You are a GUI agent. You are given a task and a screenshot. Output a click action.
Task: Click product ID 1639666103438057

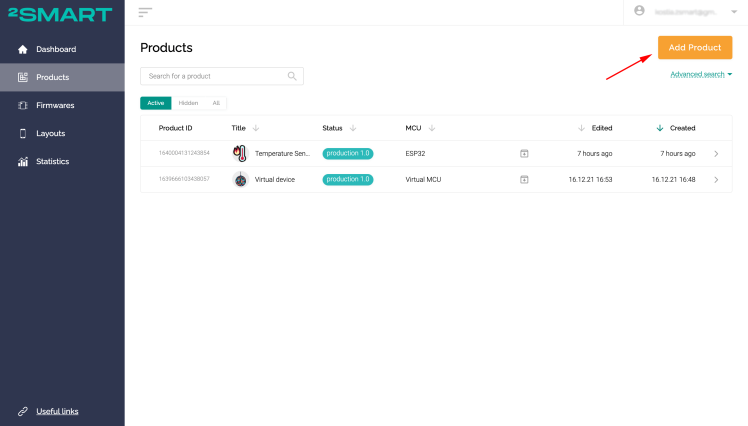click(184, 179)
